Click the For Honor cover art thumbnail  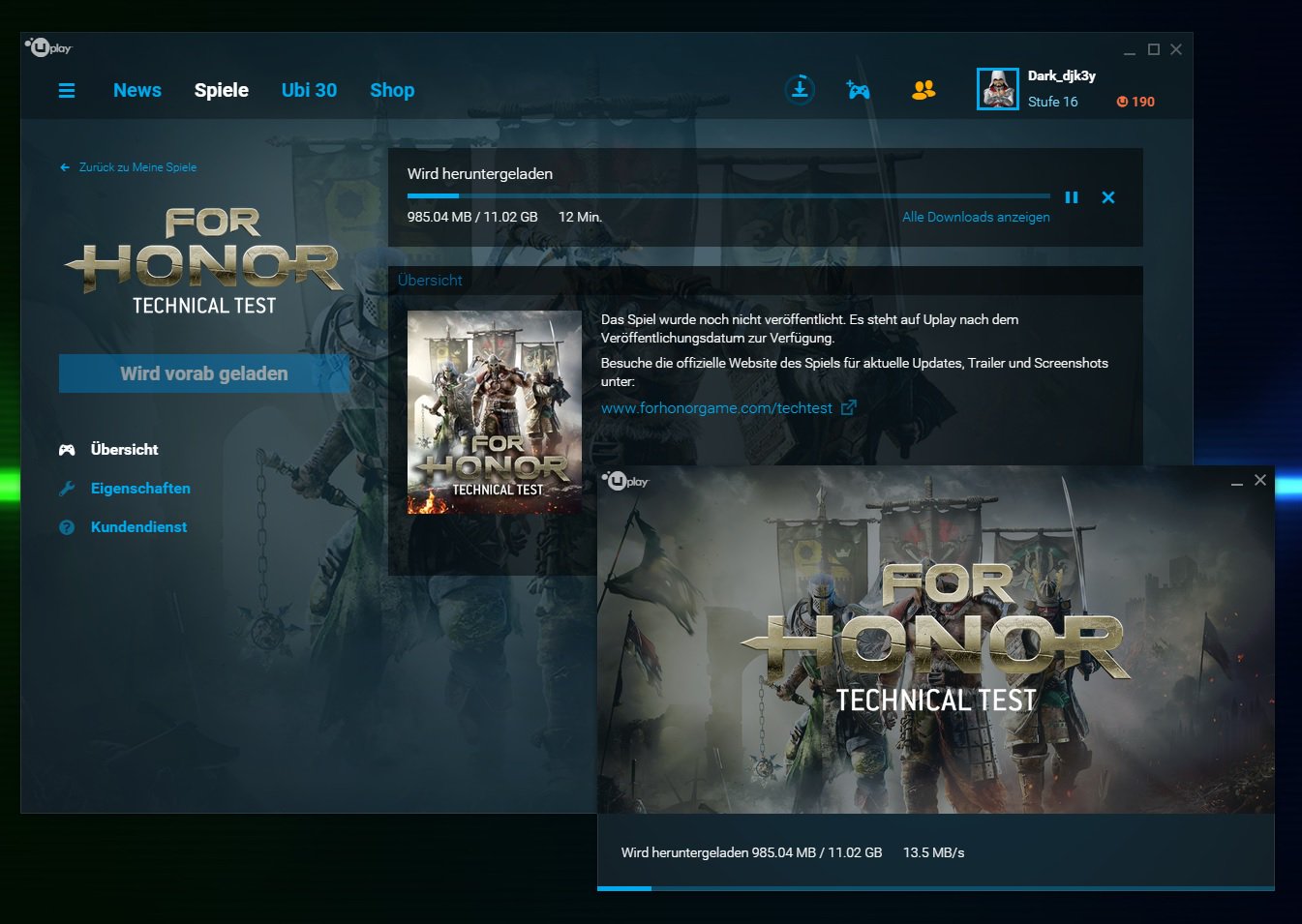(x=495, y=412)
